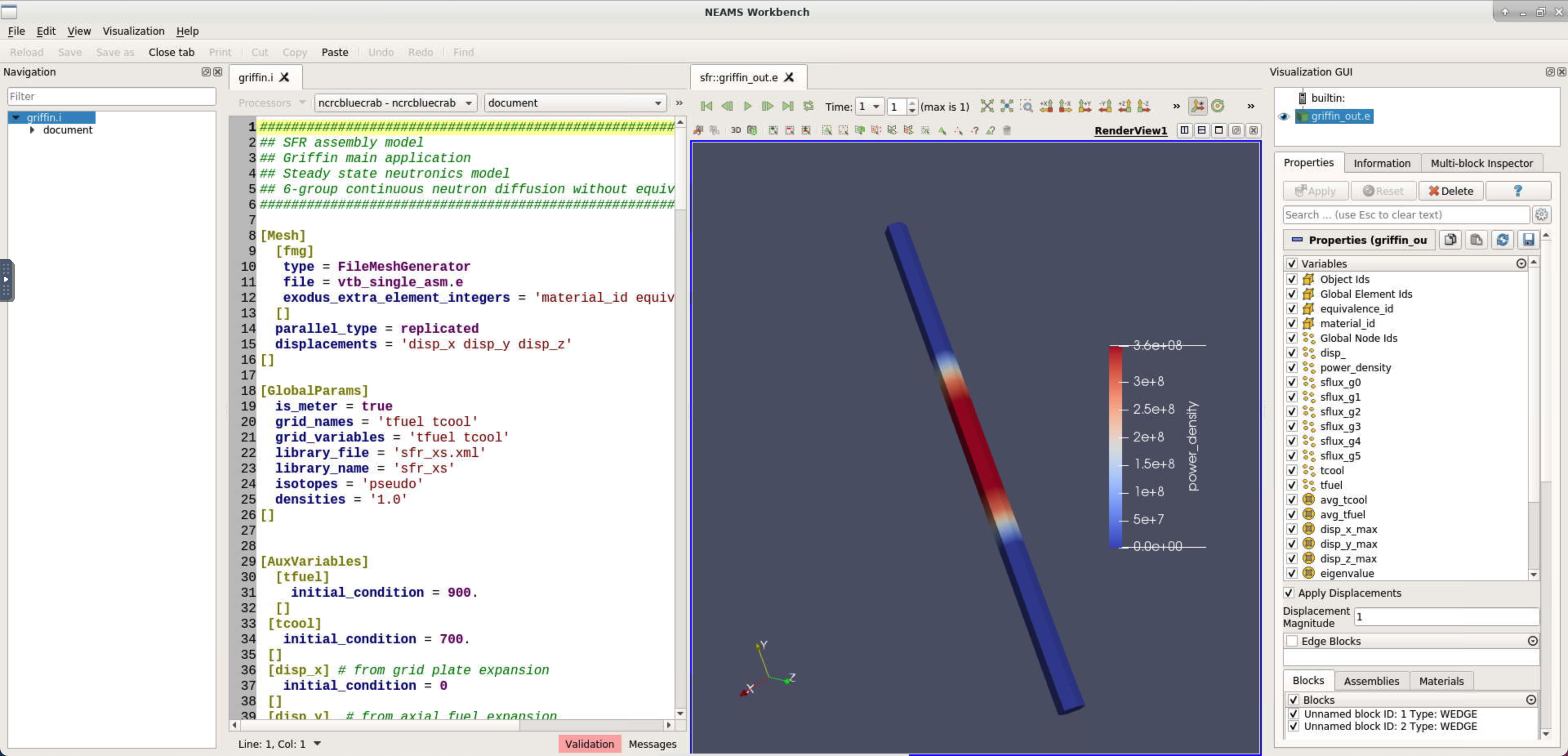Viewport: 1568px width, 756px height.
Task: Toggle orientation axes visibility icon
Action: pos(1197,106)
